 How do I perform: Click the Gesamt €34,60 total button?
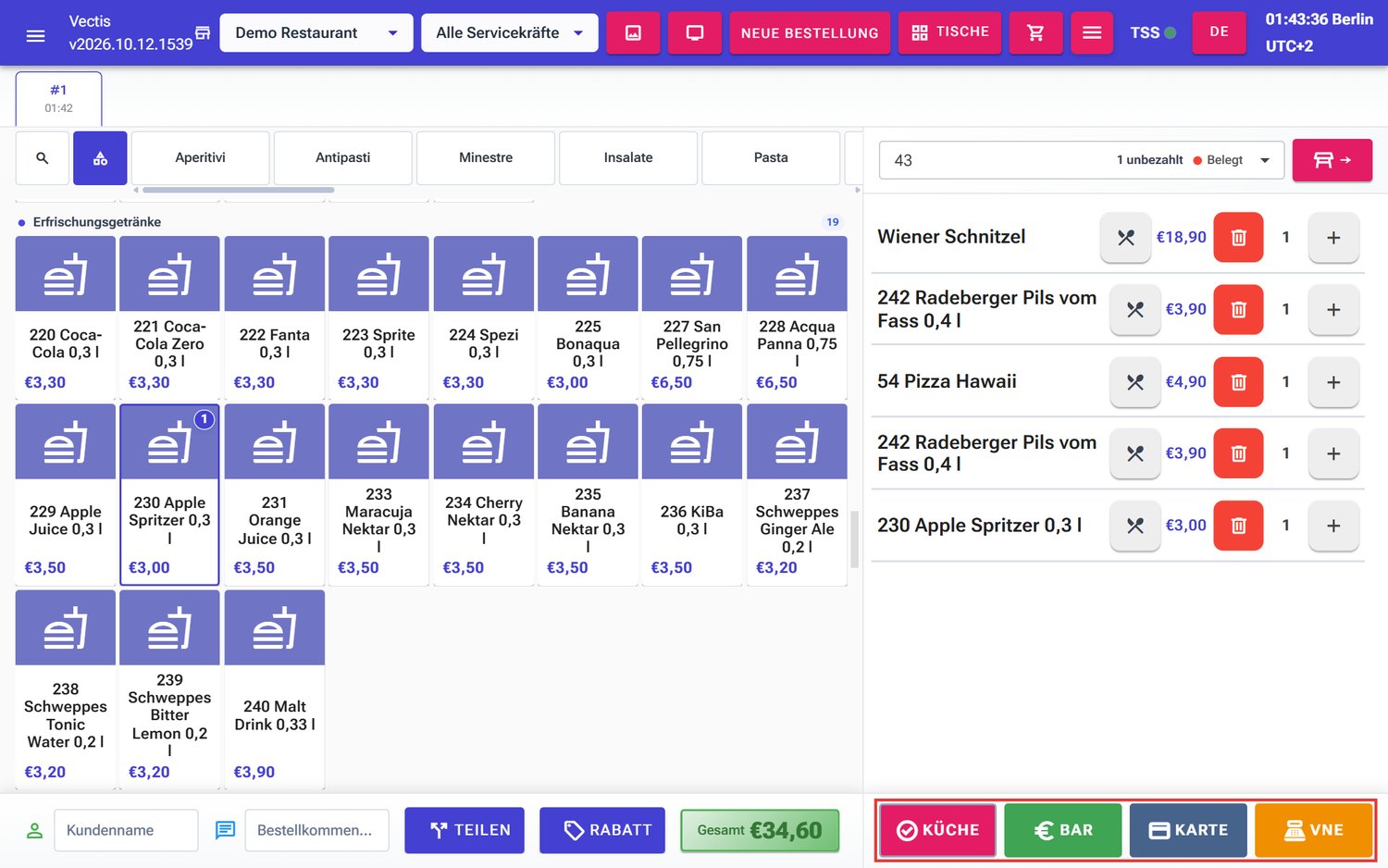[x=760, y=830]
